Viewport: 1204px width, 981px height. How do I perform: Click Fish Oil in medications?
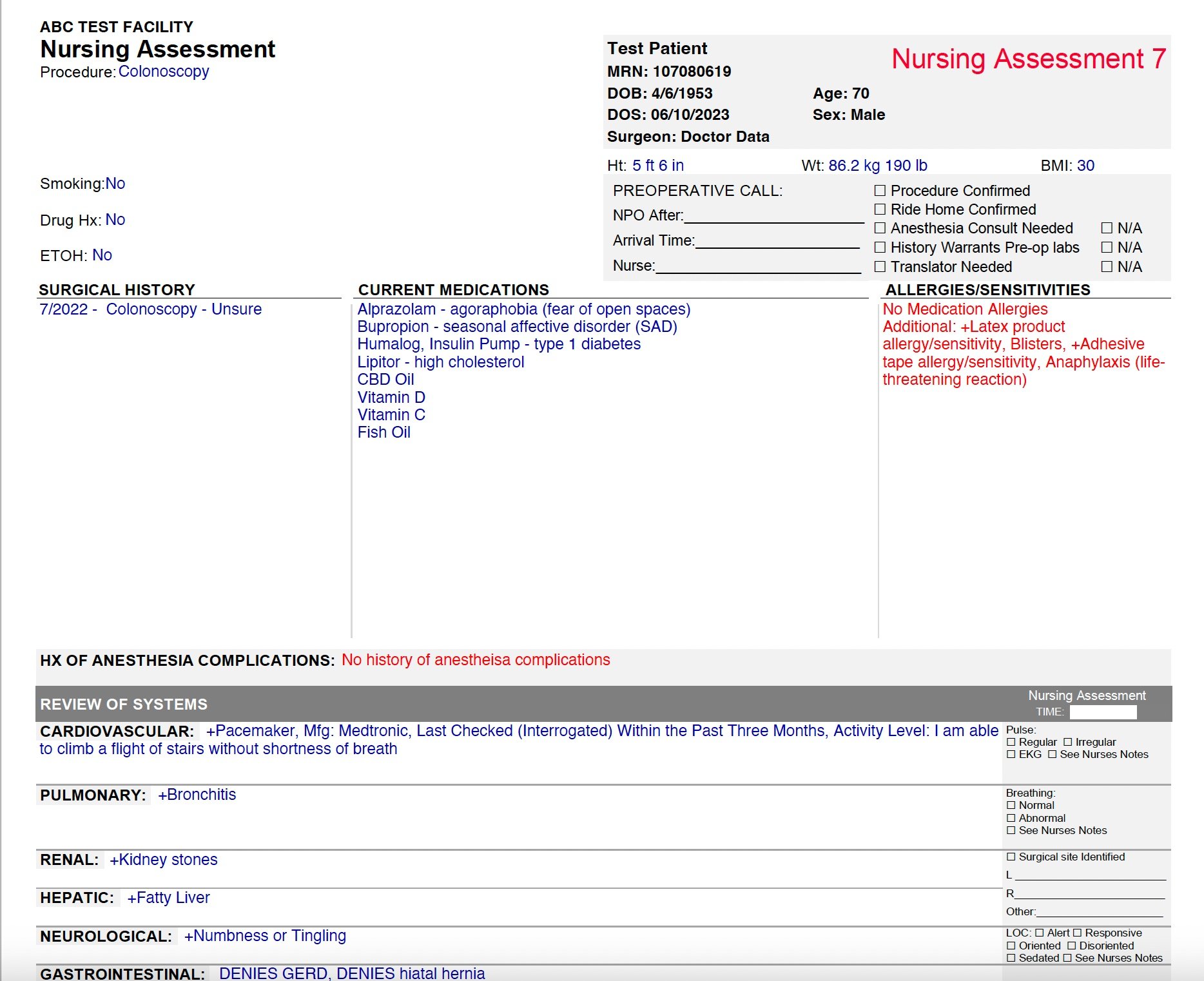point(384,432)
